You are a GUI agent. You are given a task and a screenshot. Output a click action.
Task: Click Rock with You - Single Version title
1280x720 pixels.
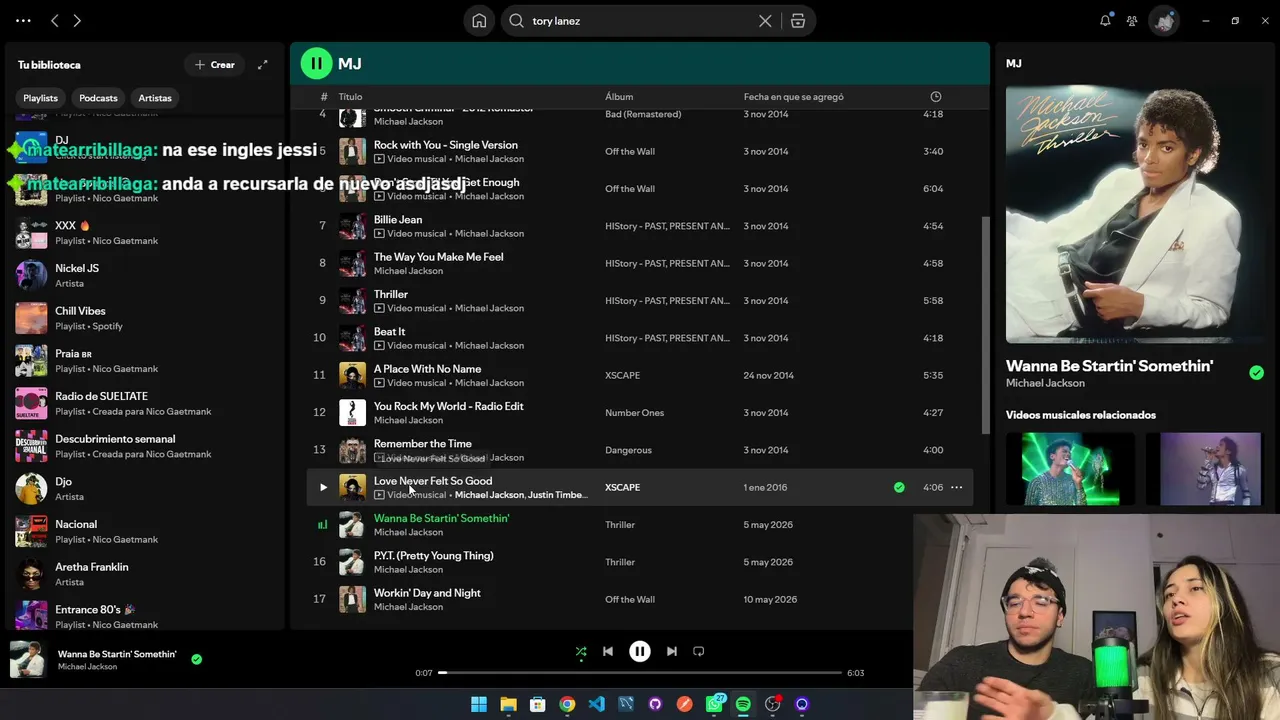coord(446,145)
